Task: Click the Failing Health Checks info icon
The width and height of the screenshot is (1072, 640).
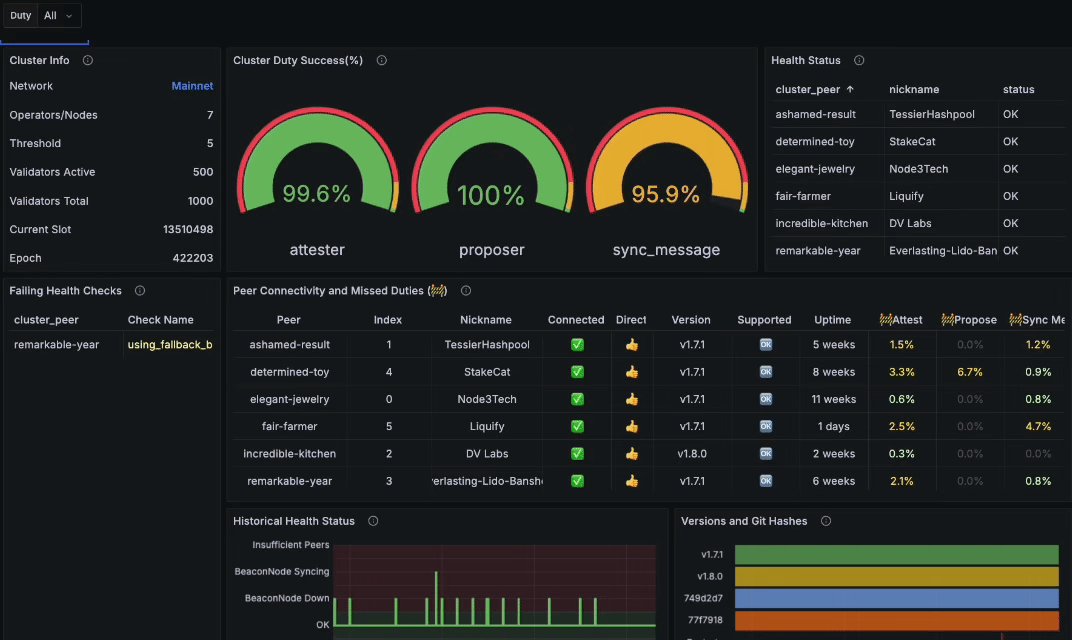Action: [x=139, y=291]
